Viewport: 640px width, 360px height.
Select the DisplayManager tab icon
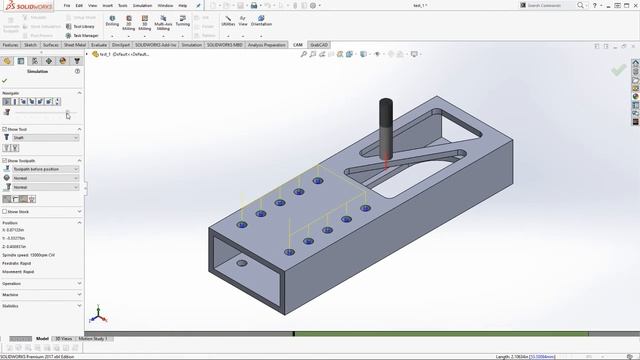pos(62,61)
